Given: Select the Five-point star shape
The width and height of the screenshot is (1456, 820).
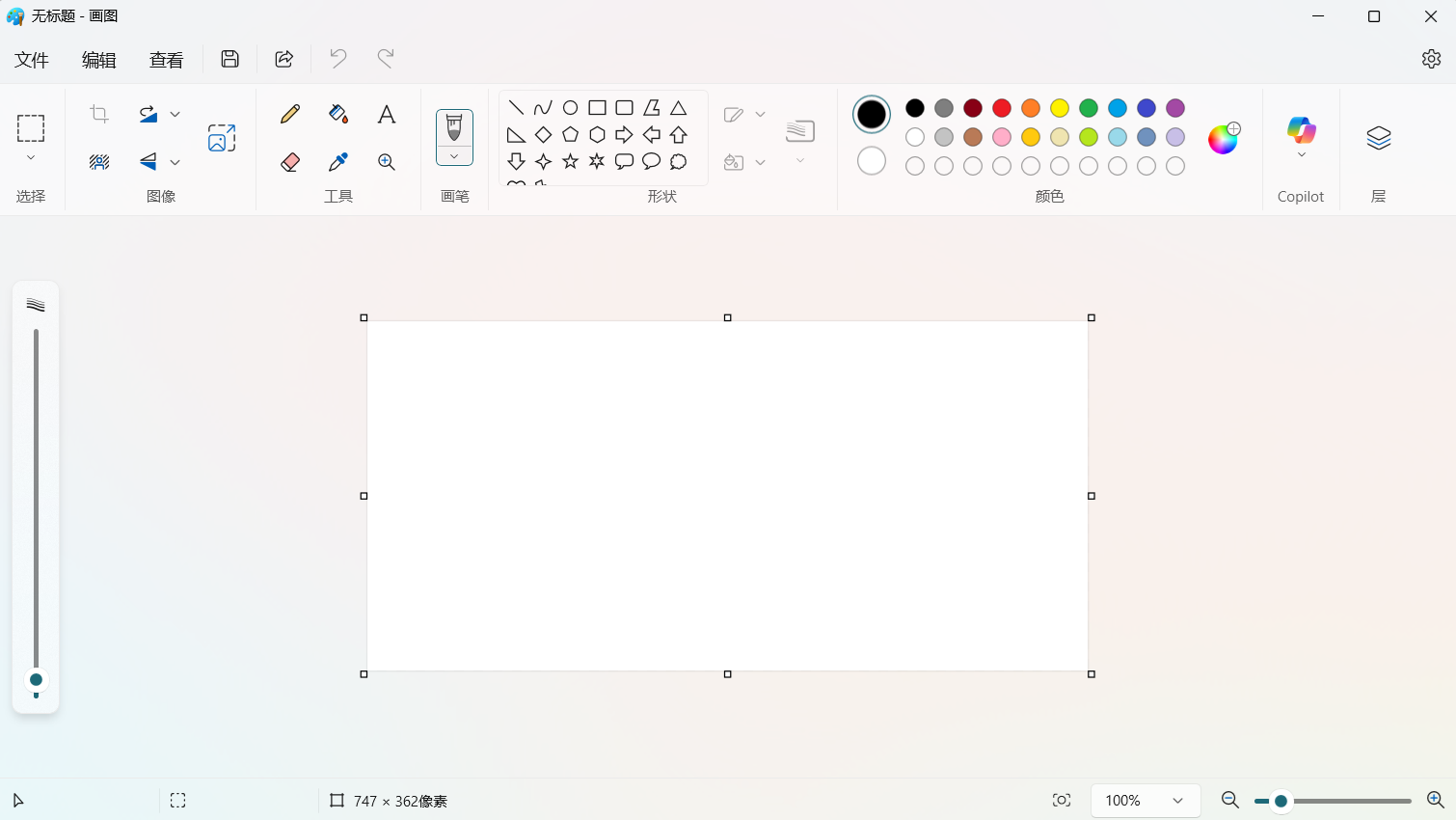Looking at the screenshot, I should pyautogui.click(x=570, y=162).
